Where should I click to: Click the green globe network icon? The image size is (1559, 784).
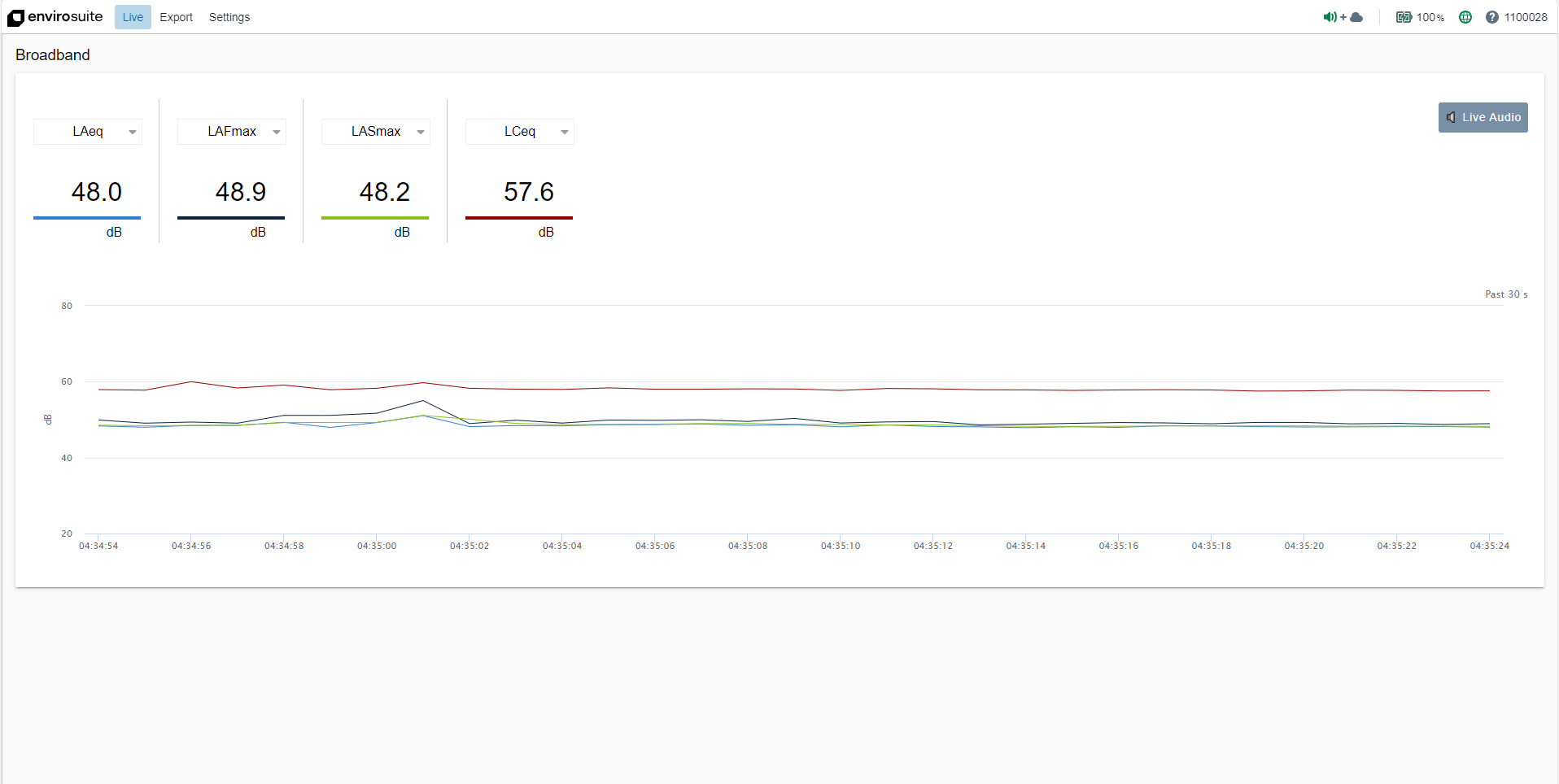1465,17
